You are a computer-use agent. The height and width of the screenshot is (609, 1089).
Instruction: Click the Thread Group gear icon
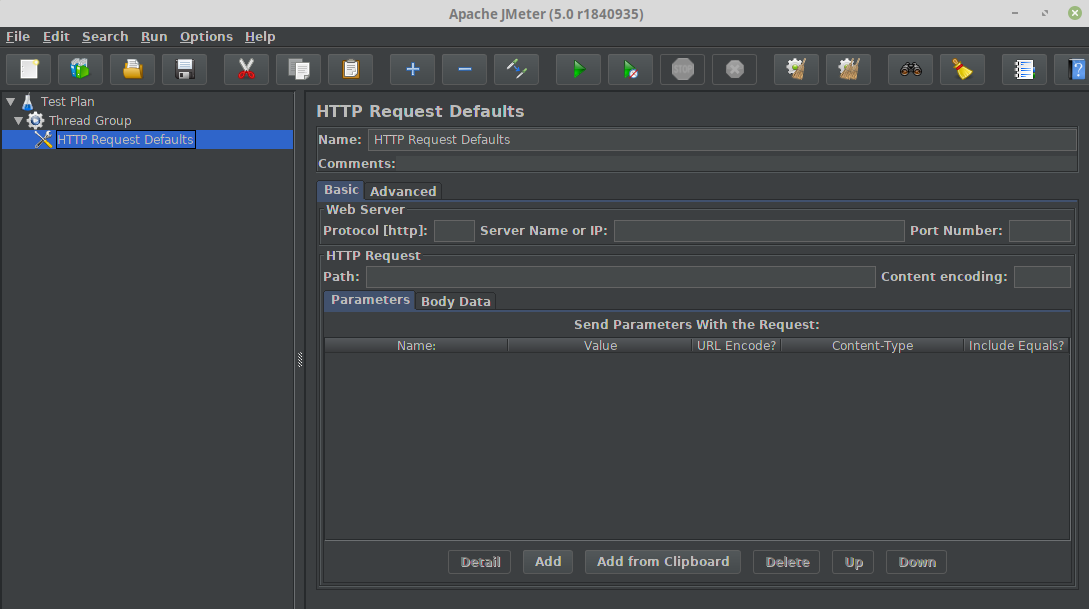[x=35, y=121]
